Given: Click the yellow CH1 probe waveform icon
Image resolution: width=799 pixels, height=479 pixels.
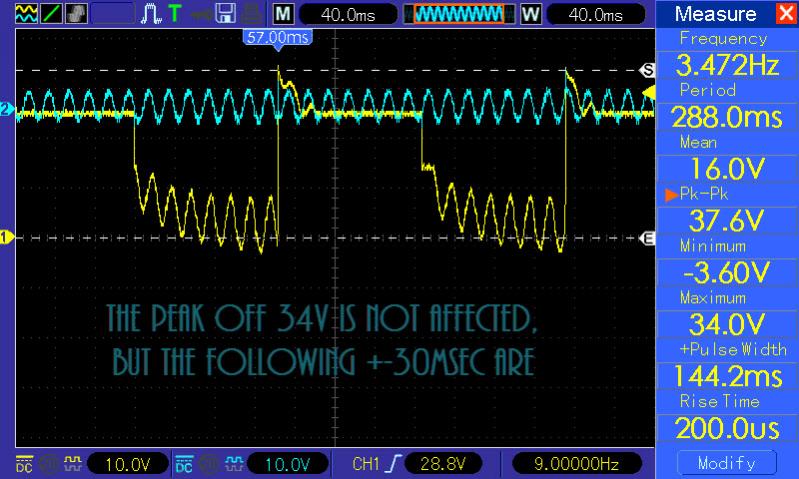Looking at the screenshot, I should pos(72,464).
